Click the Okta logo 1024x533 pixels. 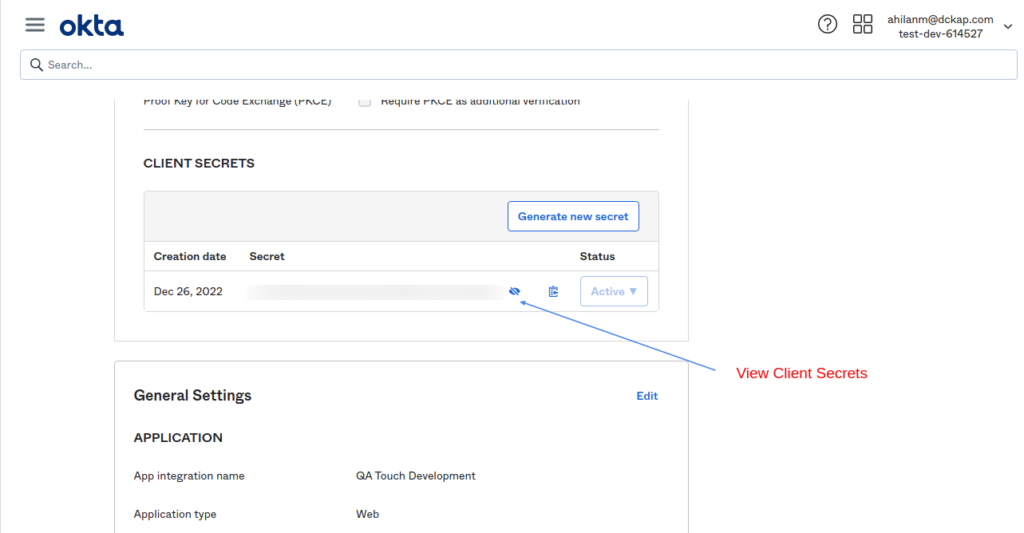[x=91, y=25]
